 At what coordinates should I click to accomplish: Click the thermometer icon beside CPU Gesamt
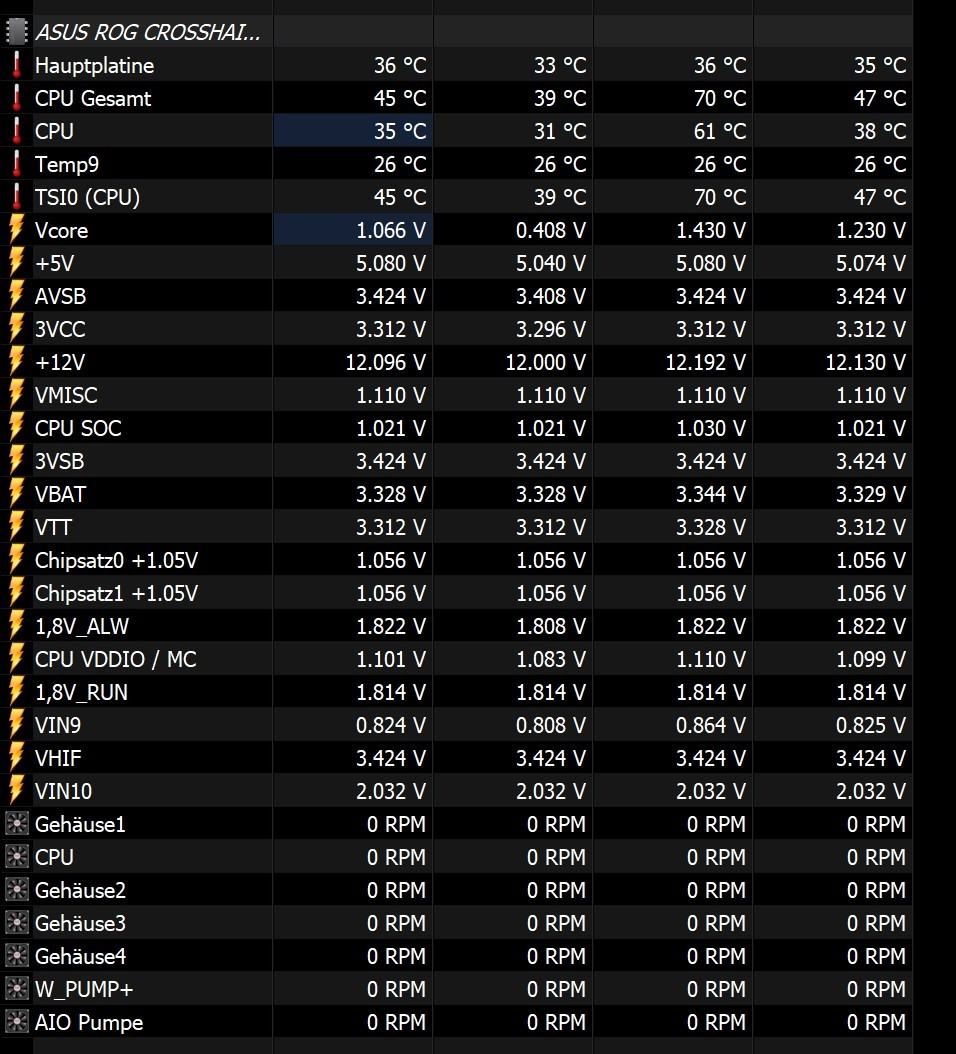[x=17, y=98]
